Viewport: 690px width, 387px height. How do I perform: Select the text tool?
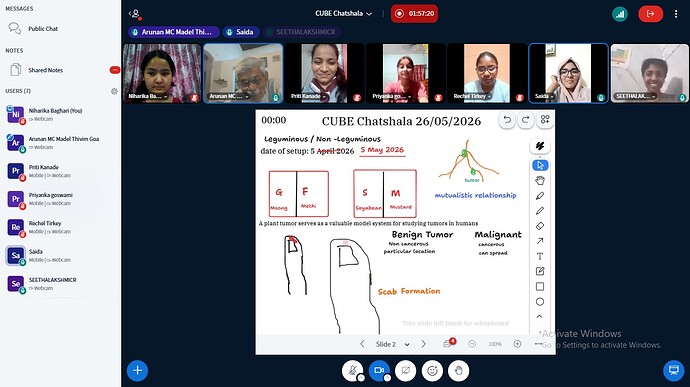[540, 256]
